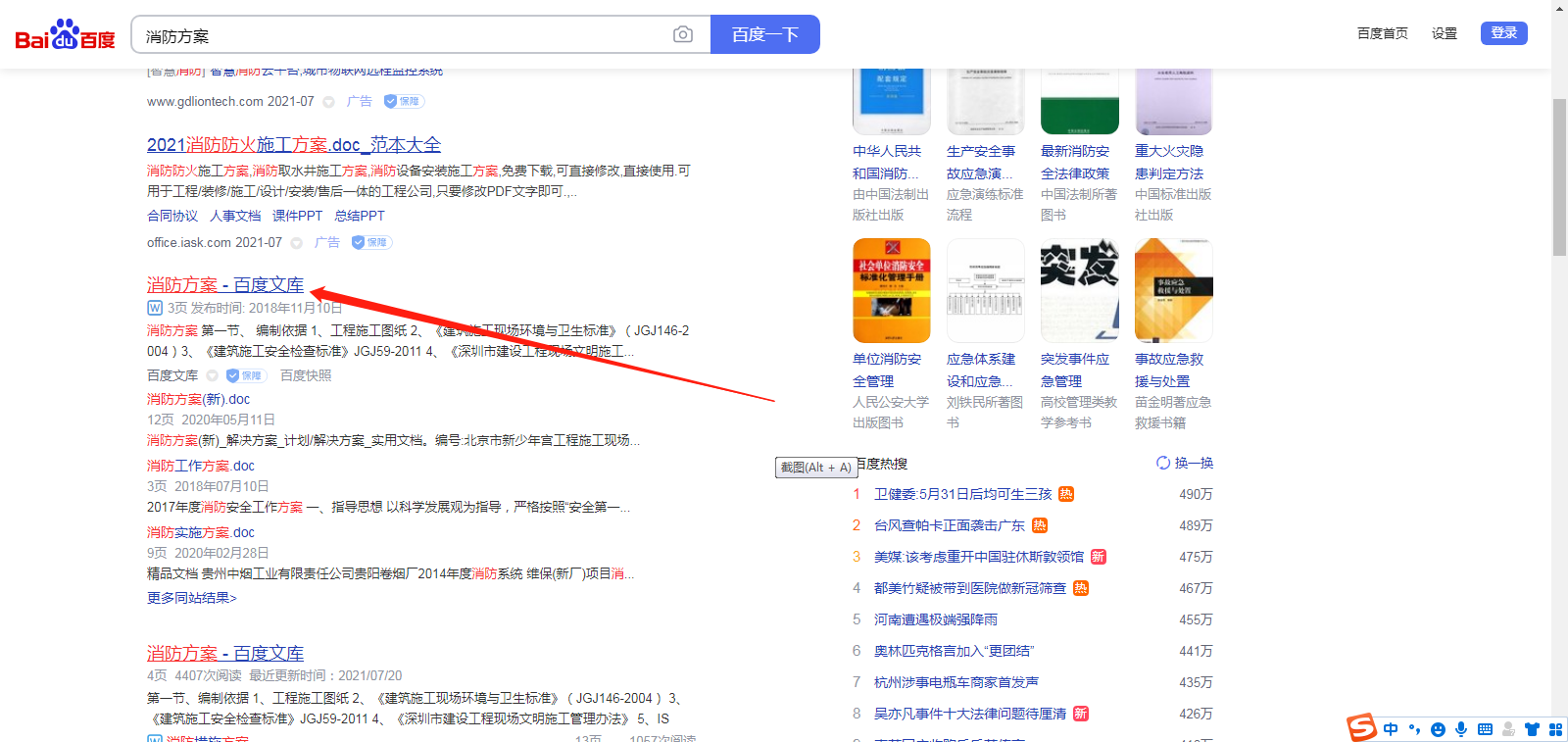Open 人事文档 sublink
Image resolution: width=1568 pixels, height=742 pixels.
235,216
